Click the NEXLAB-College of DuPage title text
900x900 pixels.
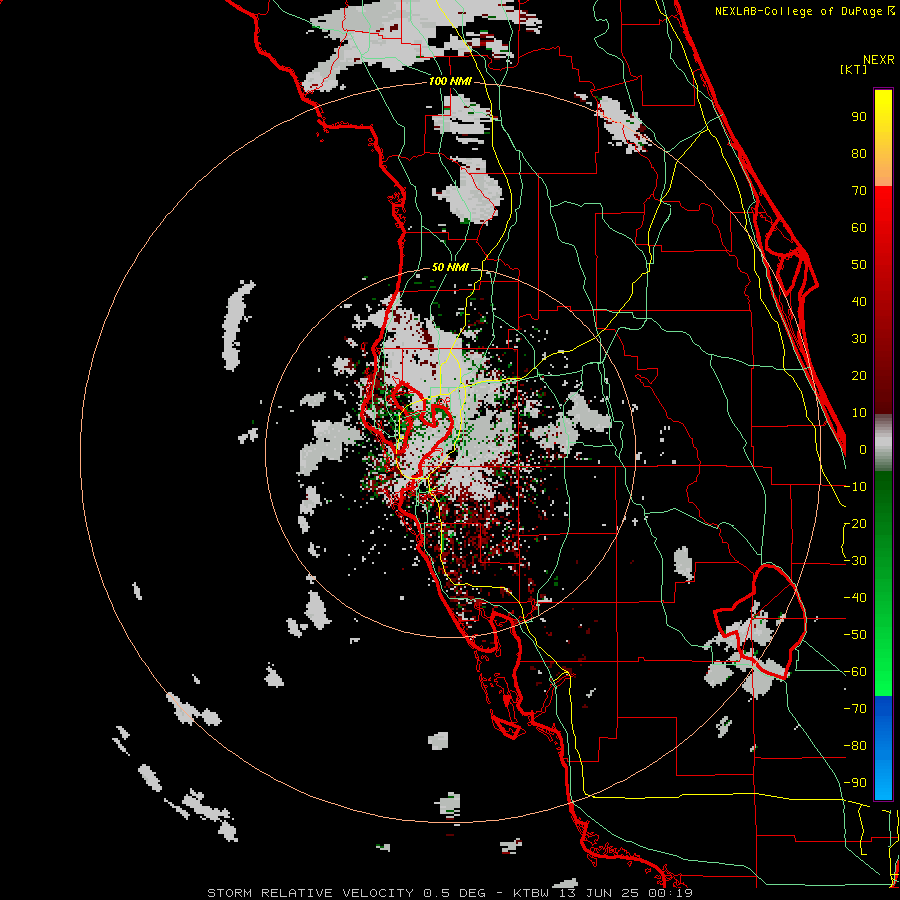tap(798, 11)
